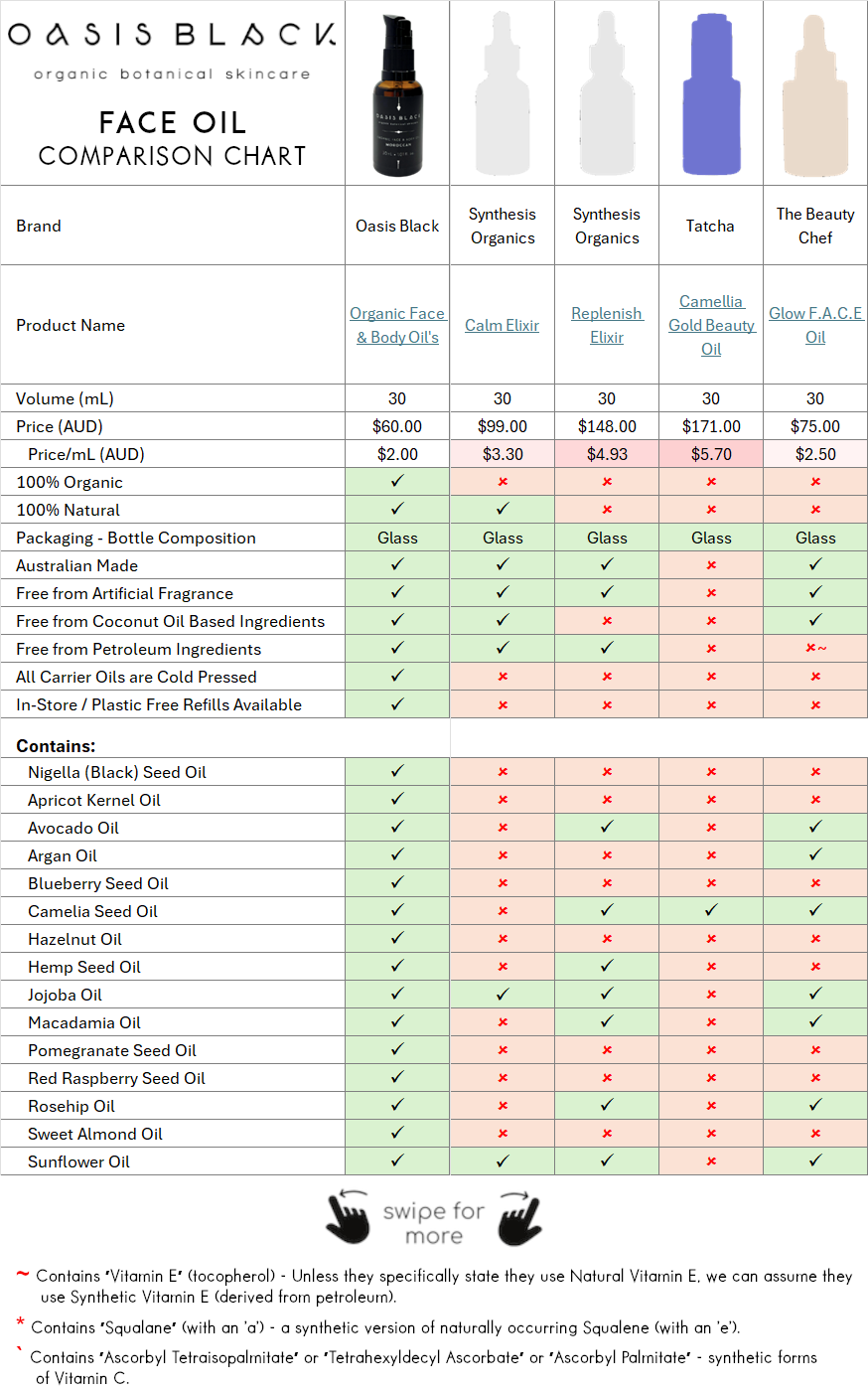Click the swipe-right hand icon
The width and height of the screenshot is (868, 1391).
[x=520, y=1216]
